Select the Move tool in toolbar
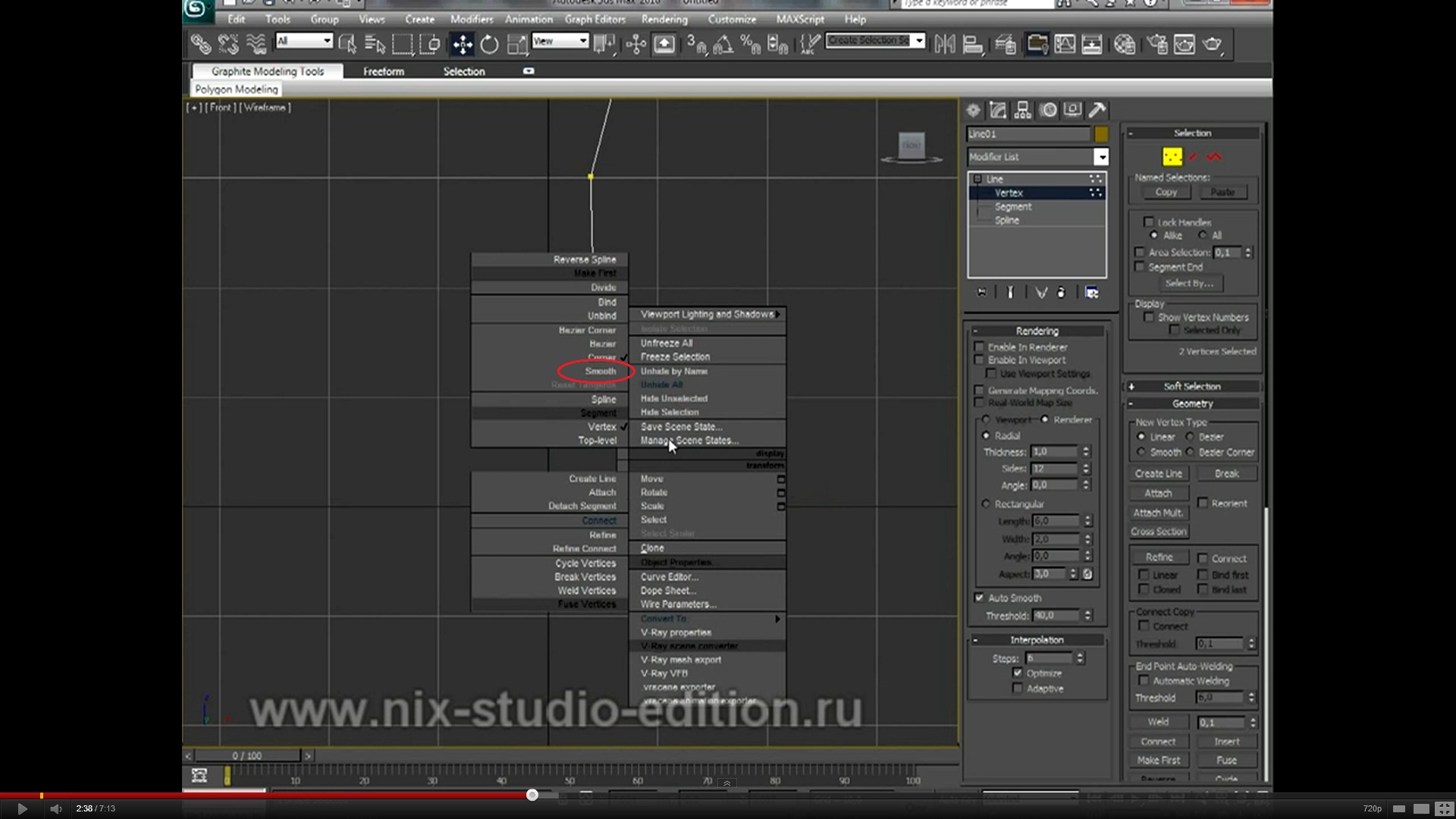1456x819 pixels. click(x=462, y=45)
